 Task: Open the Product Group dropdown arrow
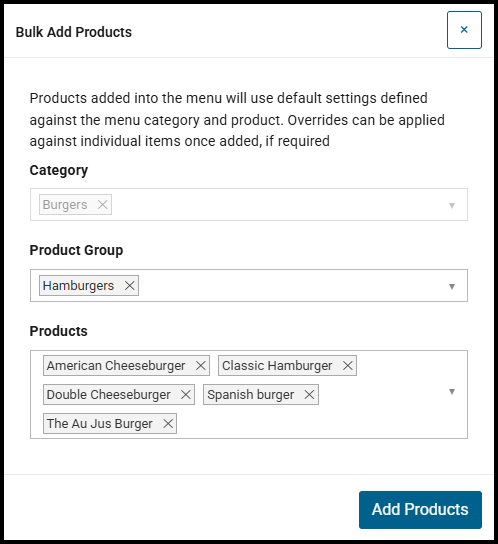(452, 287)
